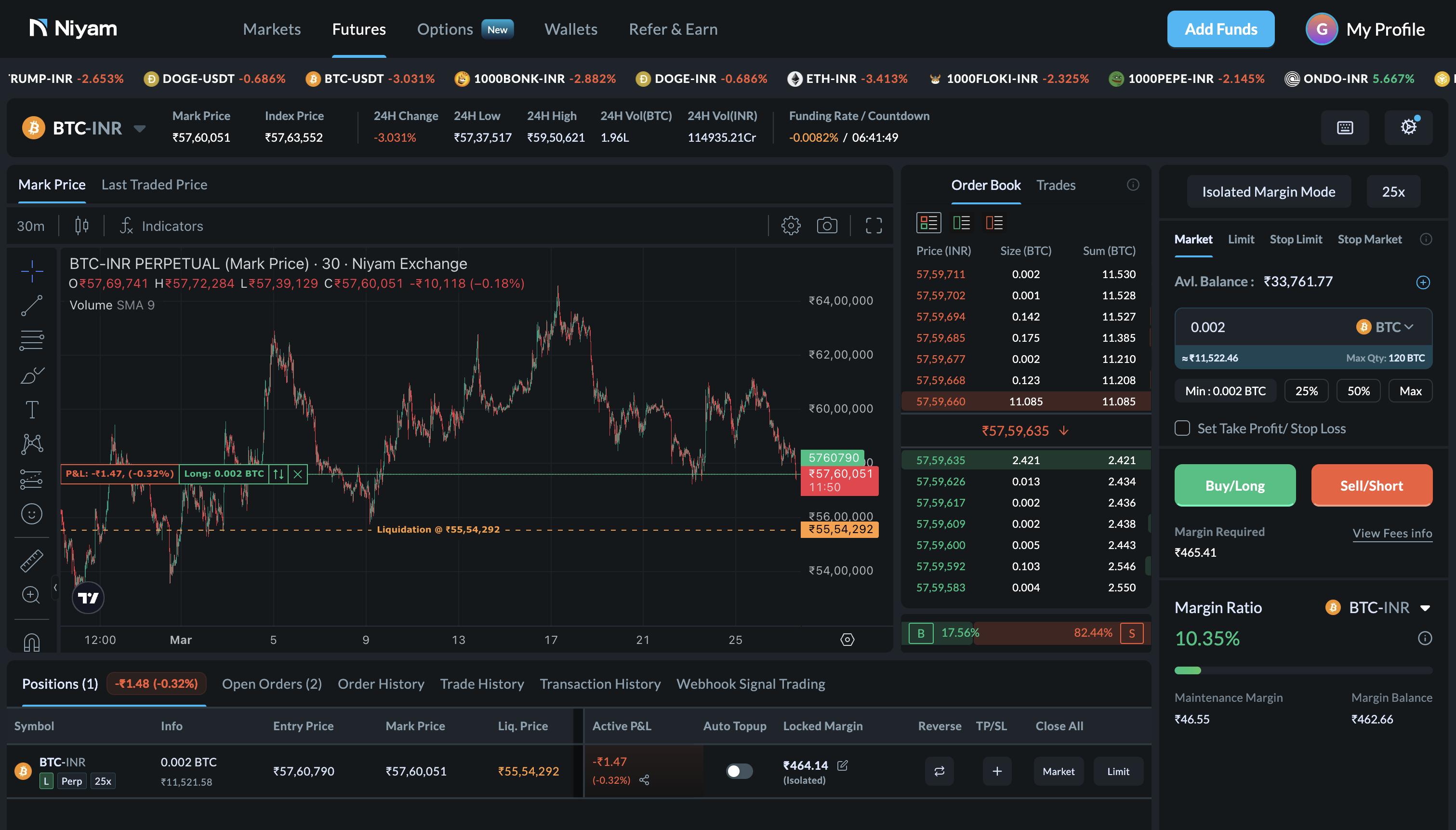Viewport: 1456px width, 830px height.
Task: Click the Buy/Long button
Action: [x=1235, y=485]
